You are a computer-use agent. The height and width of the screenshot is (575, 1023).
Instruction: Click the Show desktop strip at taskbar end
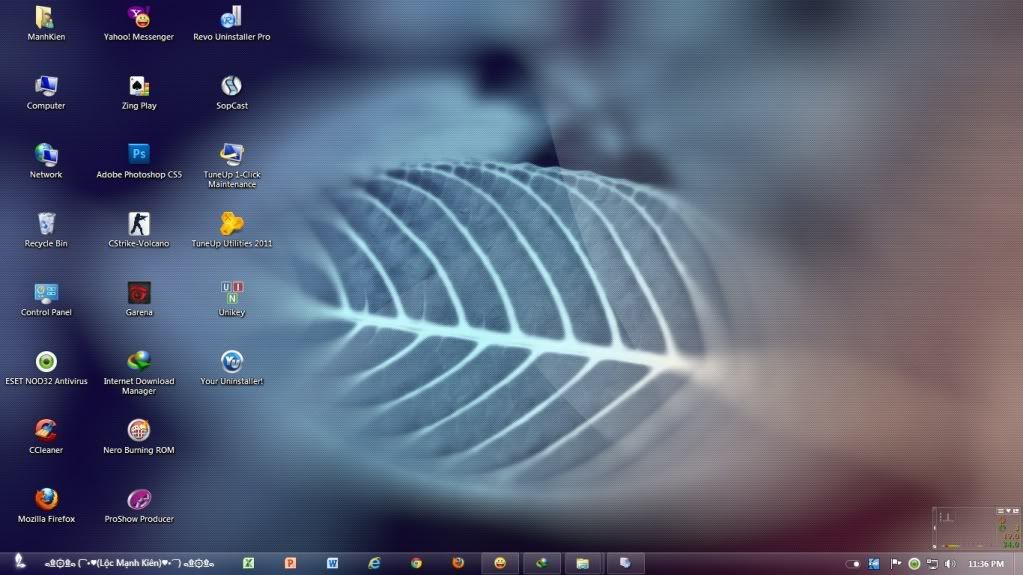click(x=1018, y=563)
